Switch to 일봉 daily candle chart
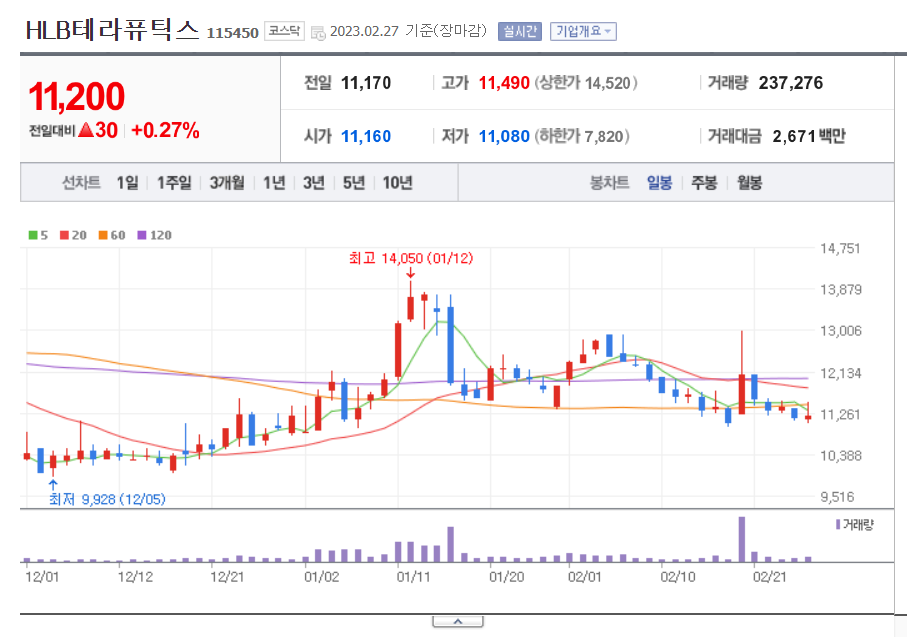The image size is (907, 637). pos(659,183)
